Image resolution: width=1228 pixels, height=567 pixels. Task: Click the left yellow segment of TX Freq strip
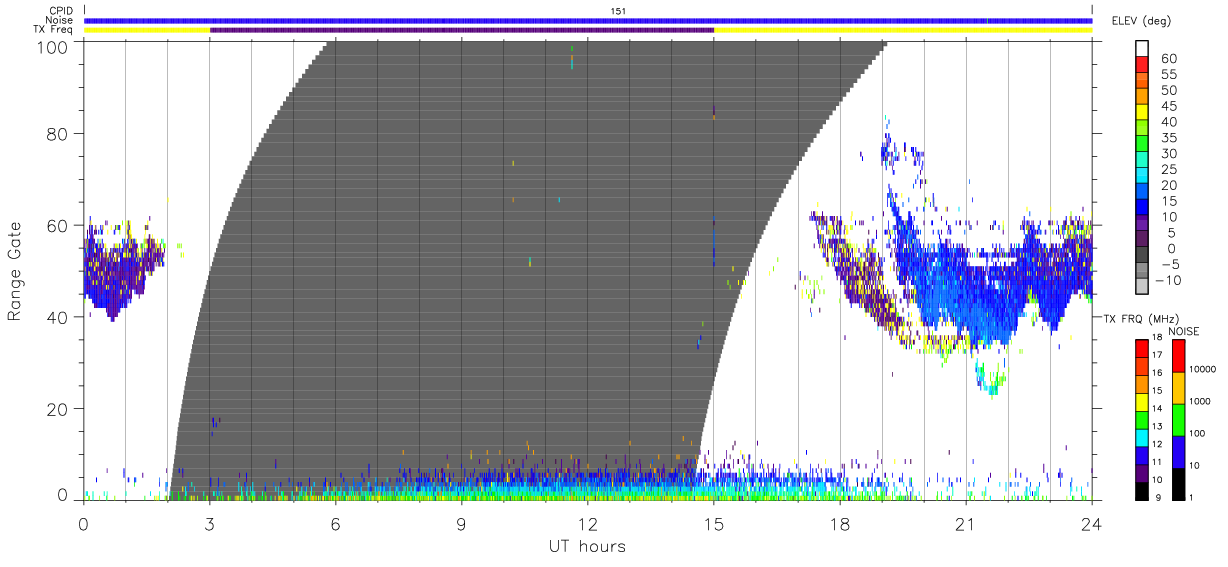[147, 30]
